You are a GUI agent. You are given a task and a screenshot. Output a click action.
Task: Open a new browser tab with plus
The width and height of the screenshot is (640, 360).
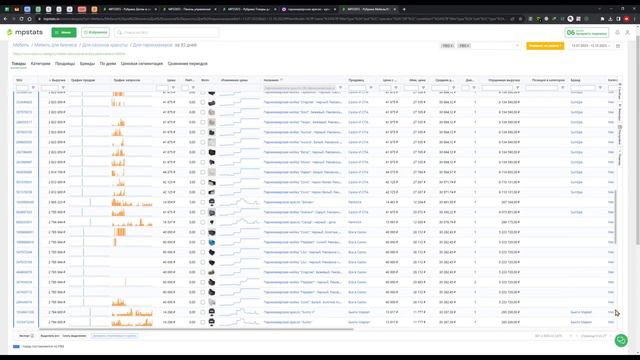click(x=404, y=9)
